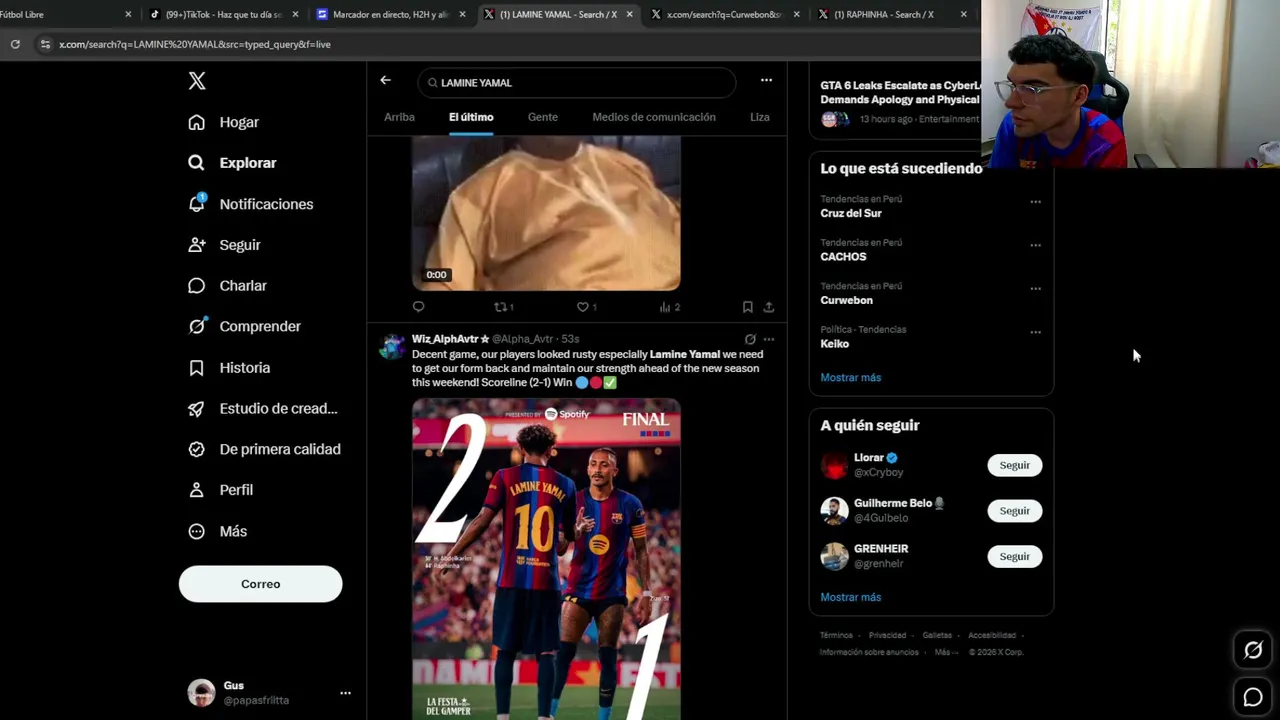1280x720 pixels.
Task: Open Notificaciones bell icon
Action: point(197,203)
